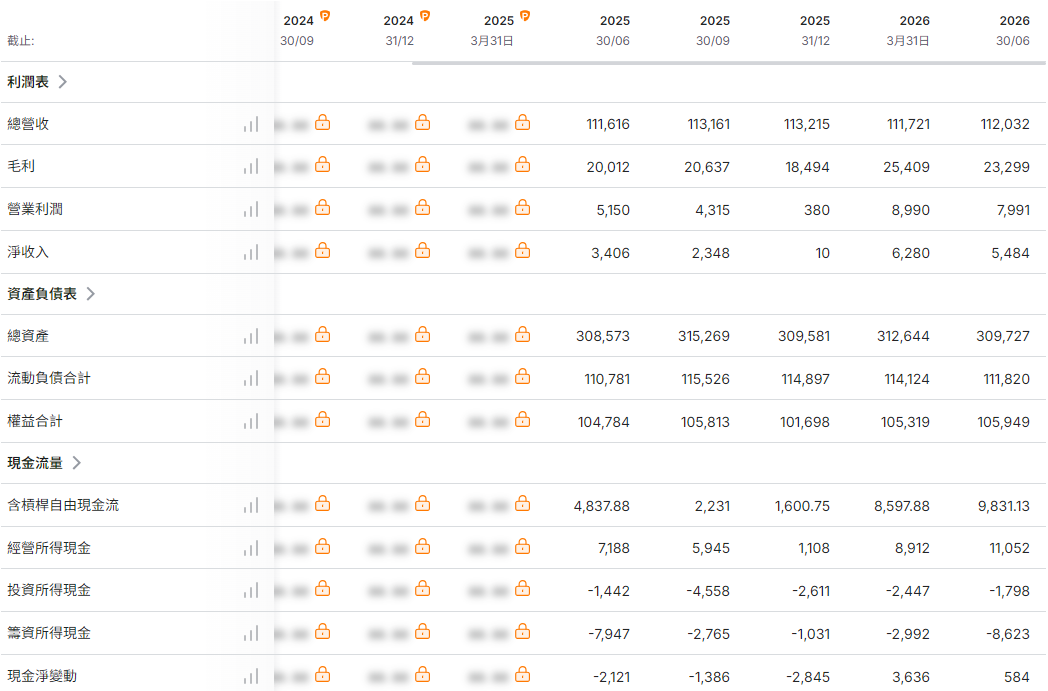Expand the 現金流量 section chevron
The image size is (1048, 691).
(x=77, y=462)
